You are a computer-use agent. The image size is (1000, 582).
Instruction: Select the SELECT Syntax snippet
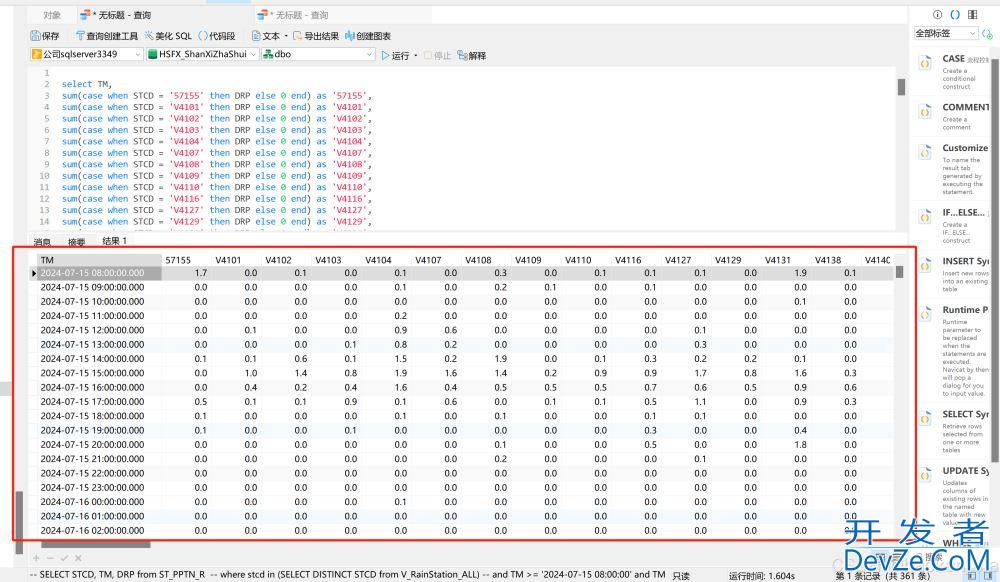point(952,431)
